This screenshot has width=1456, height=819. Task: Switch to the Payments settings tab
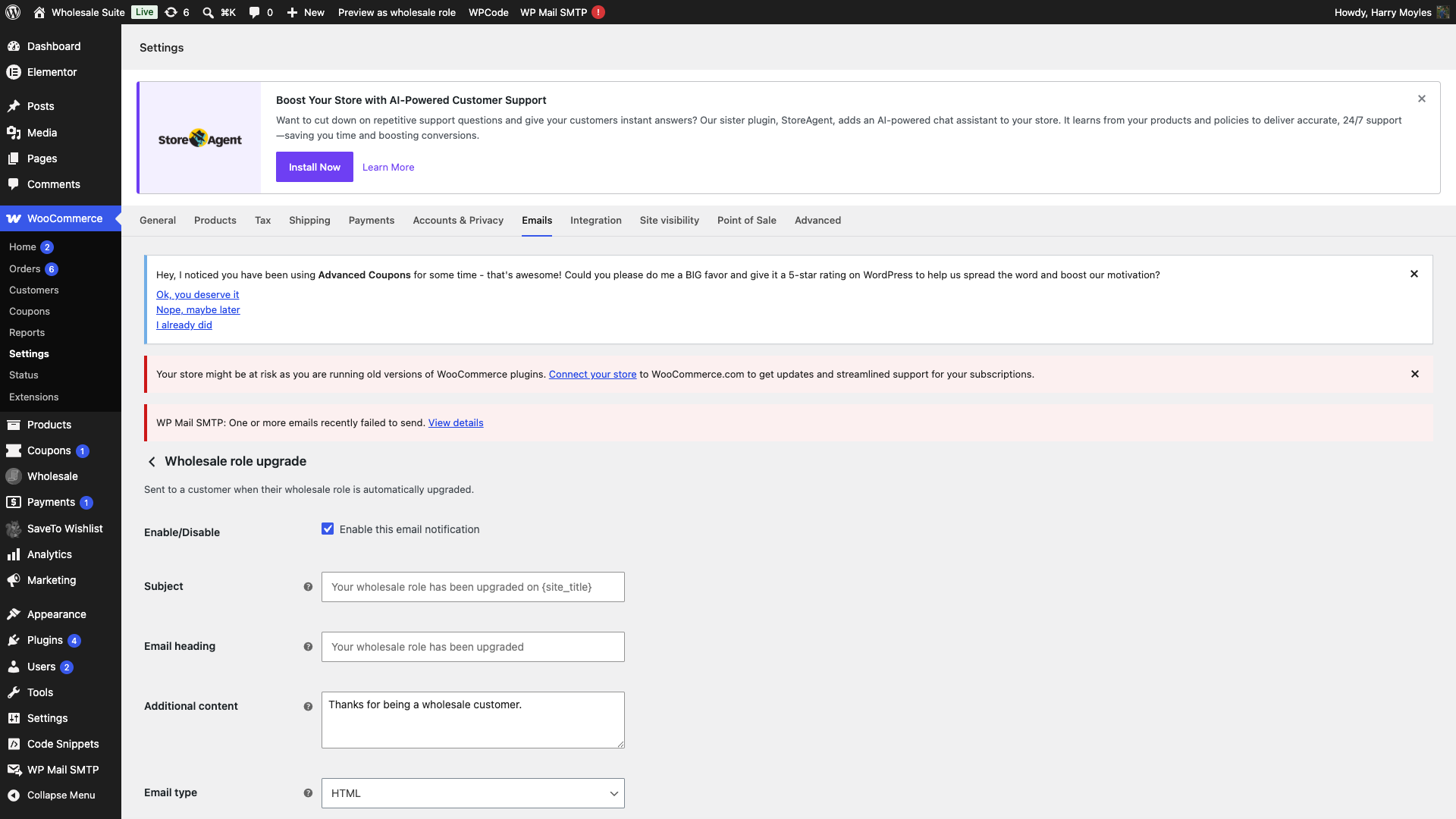pyautogui.click(x=372, y=221)
